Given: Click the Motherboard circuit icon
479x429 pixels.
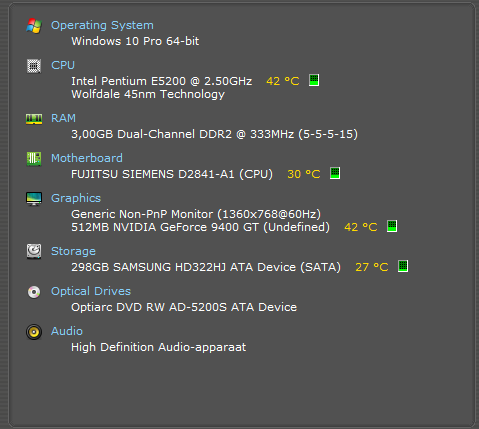Looking at the screenshot, I should (34, 159).
